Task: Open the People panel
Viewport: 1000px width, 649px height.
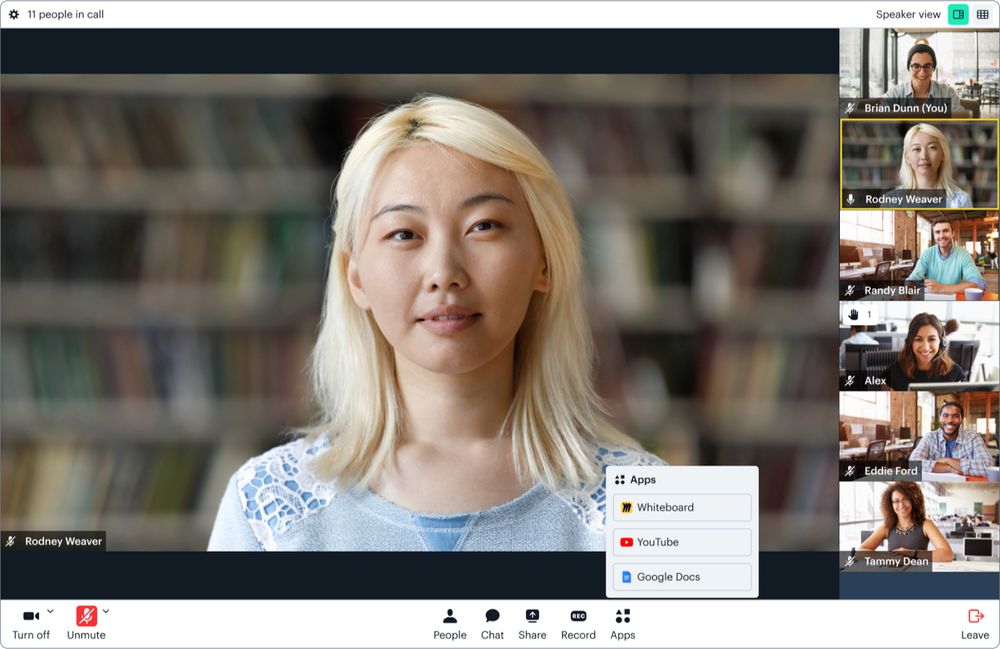Action: pyautogui.click(x=449, y=622)
